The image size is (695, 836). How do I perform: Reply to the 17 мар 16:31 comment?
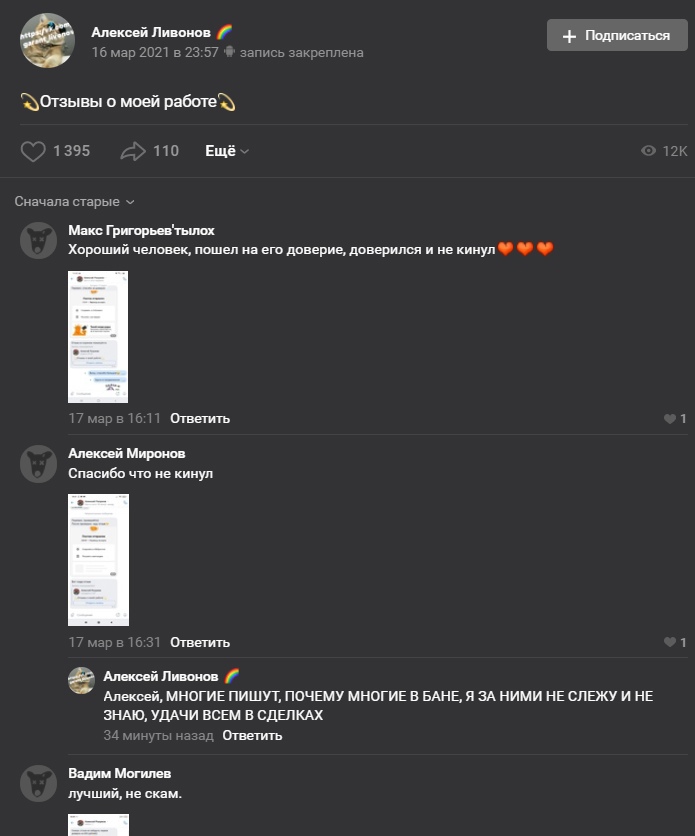click(x=200, y=642)
